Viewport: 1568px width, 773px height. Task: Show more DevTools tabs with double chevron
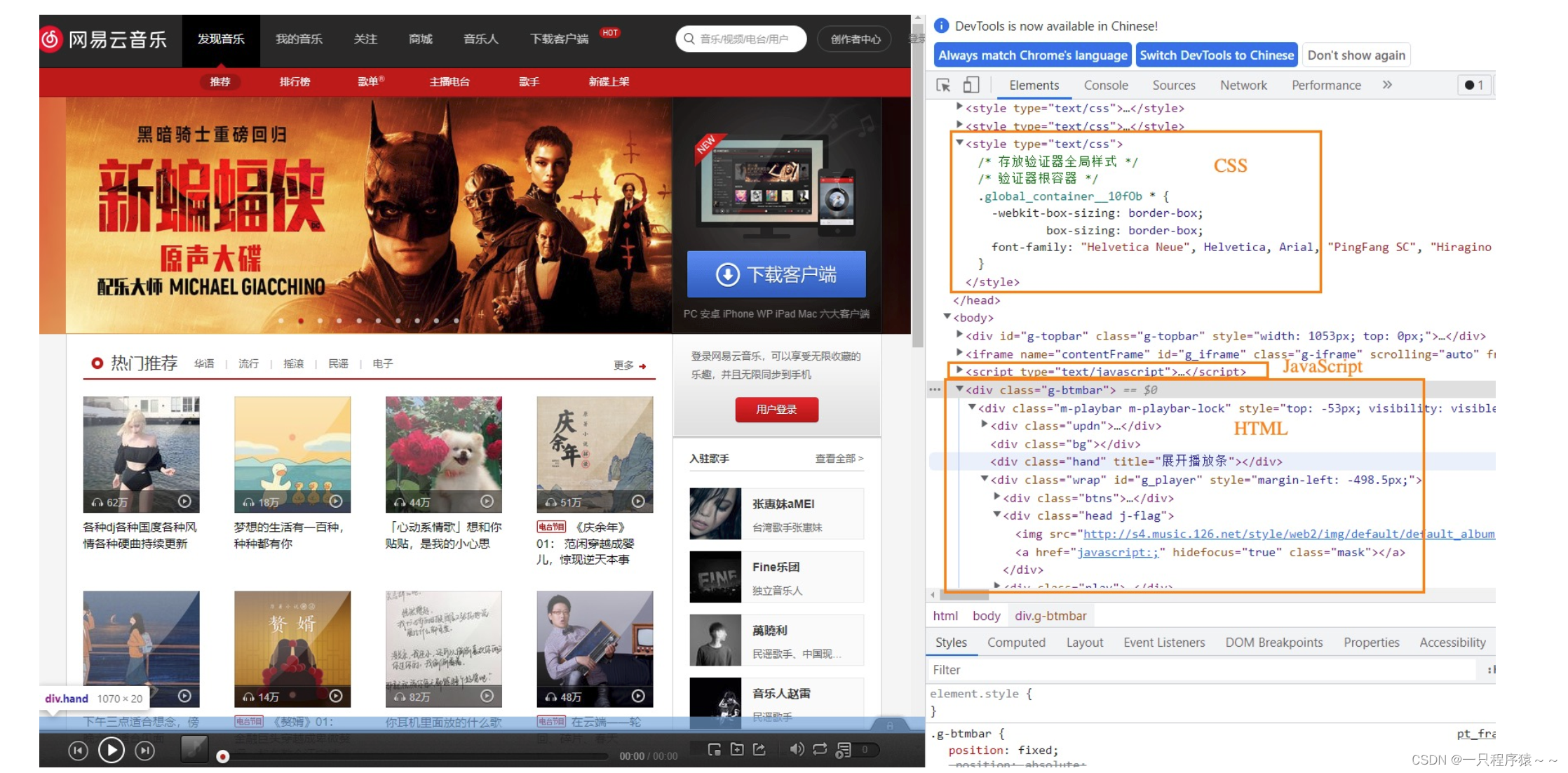1386,85
